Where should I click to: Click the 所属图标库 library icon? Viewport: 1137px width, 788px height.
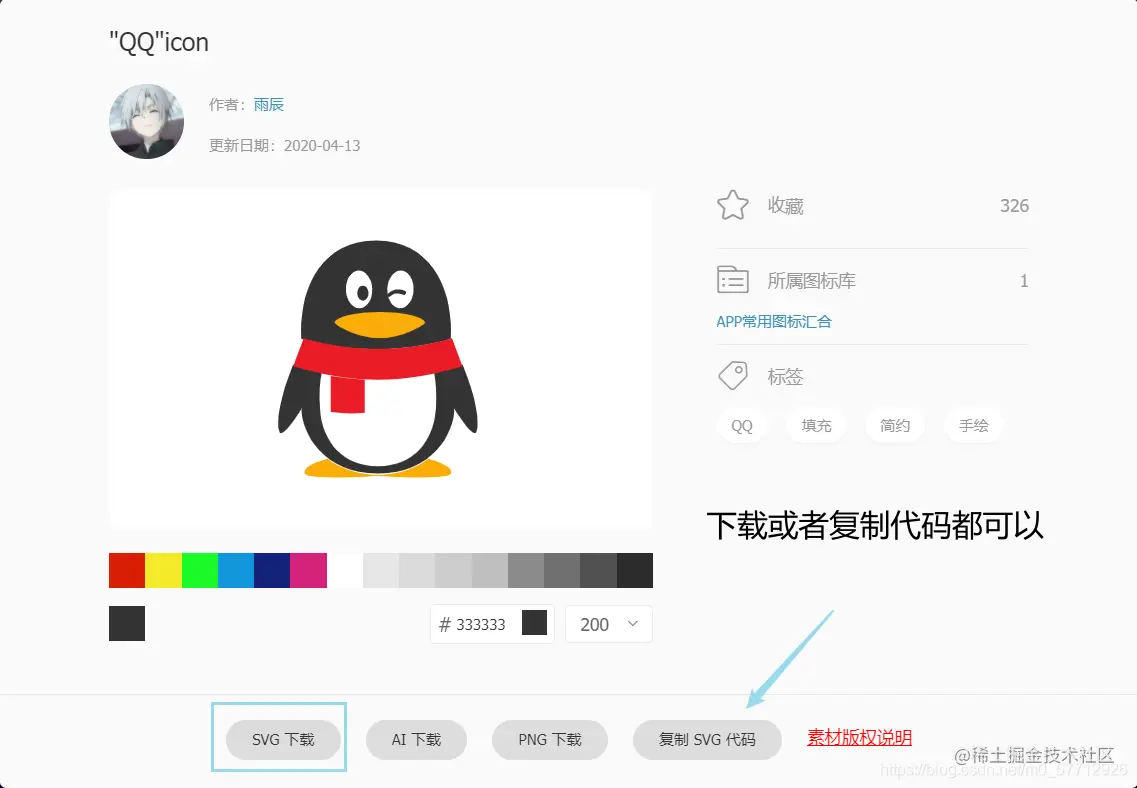click(x=732, y=280)
